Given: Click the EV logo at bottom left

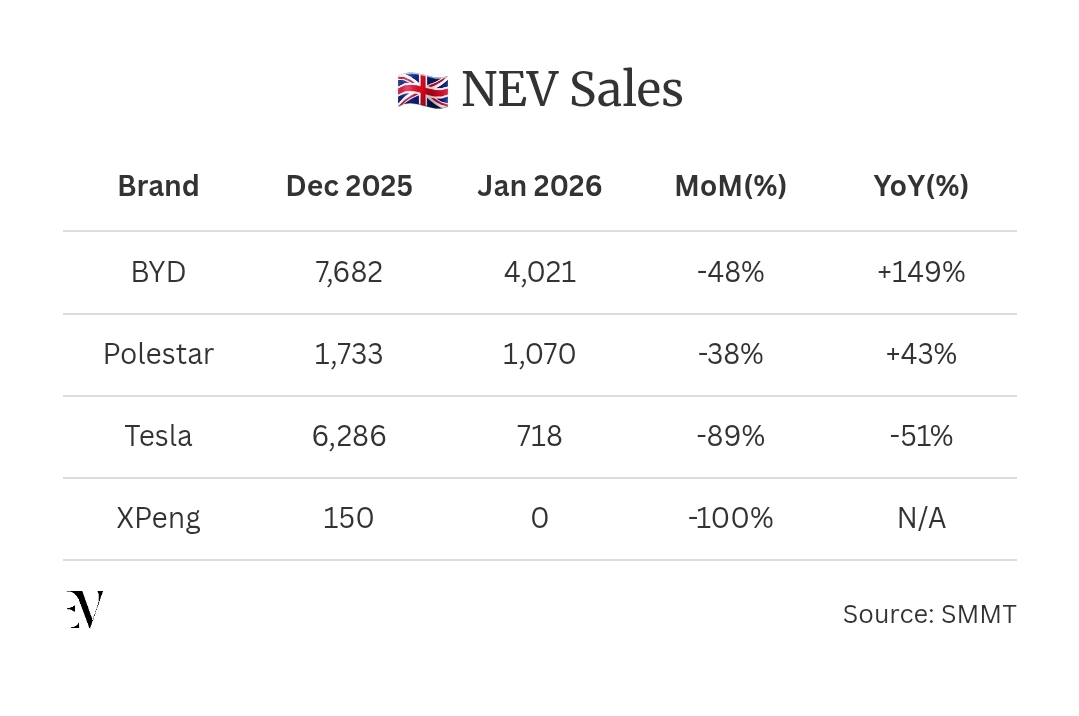Looking at the screenshot, I should pyautogui.click(x=85, y=609).
